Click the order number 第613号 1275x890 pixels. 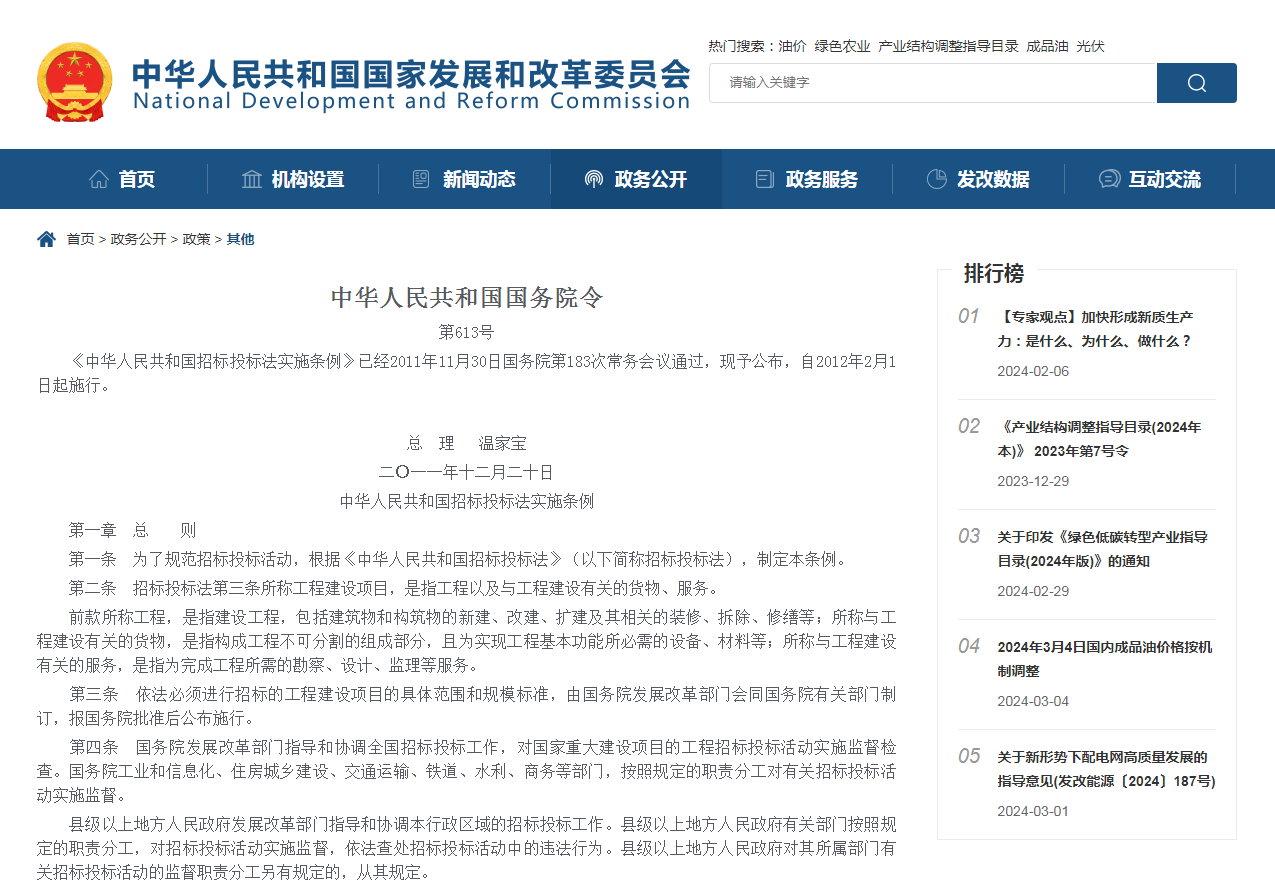point(466,332)
